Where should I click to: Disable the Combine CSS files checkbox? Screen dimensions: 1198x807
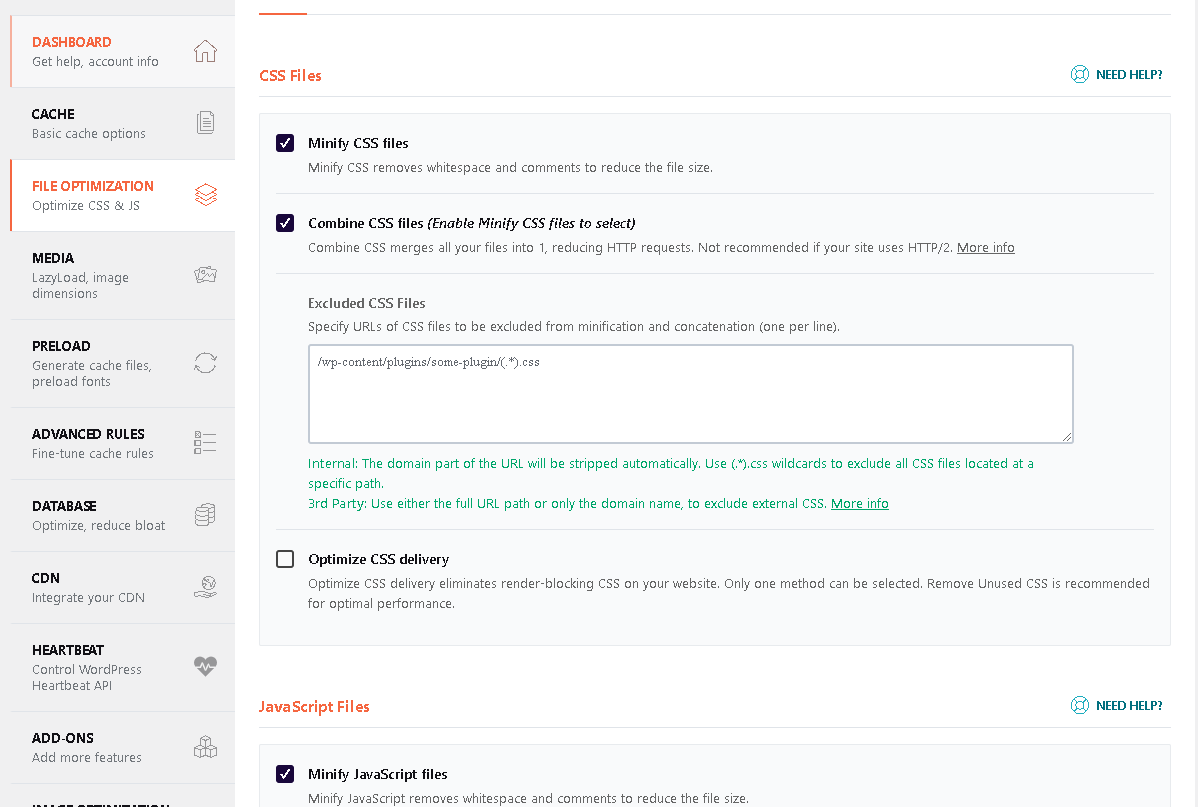pyautogui.click(x=285, y=223)
